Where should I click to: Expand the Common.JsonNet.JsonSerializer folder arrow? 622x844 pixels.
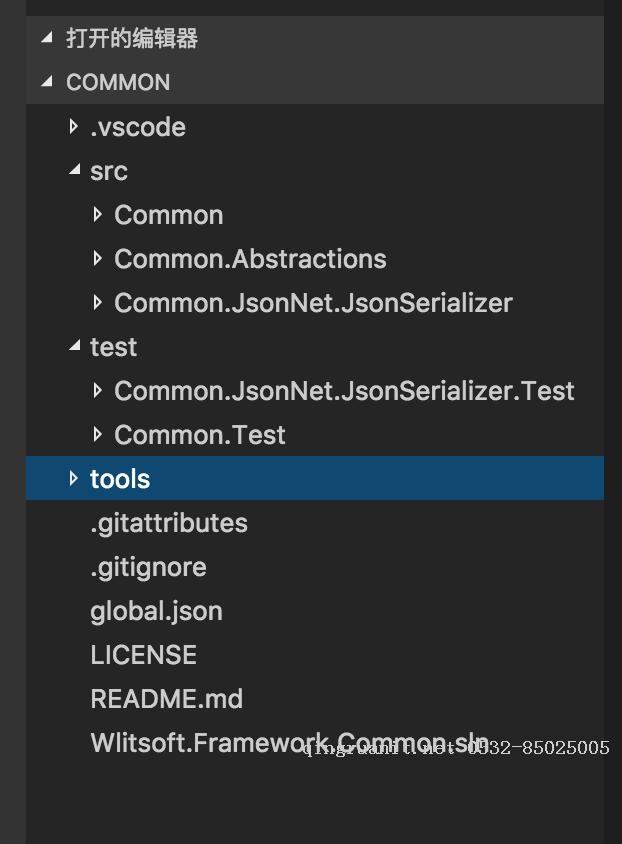pos(97,302)
